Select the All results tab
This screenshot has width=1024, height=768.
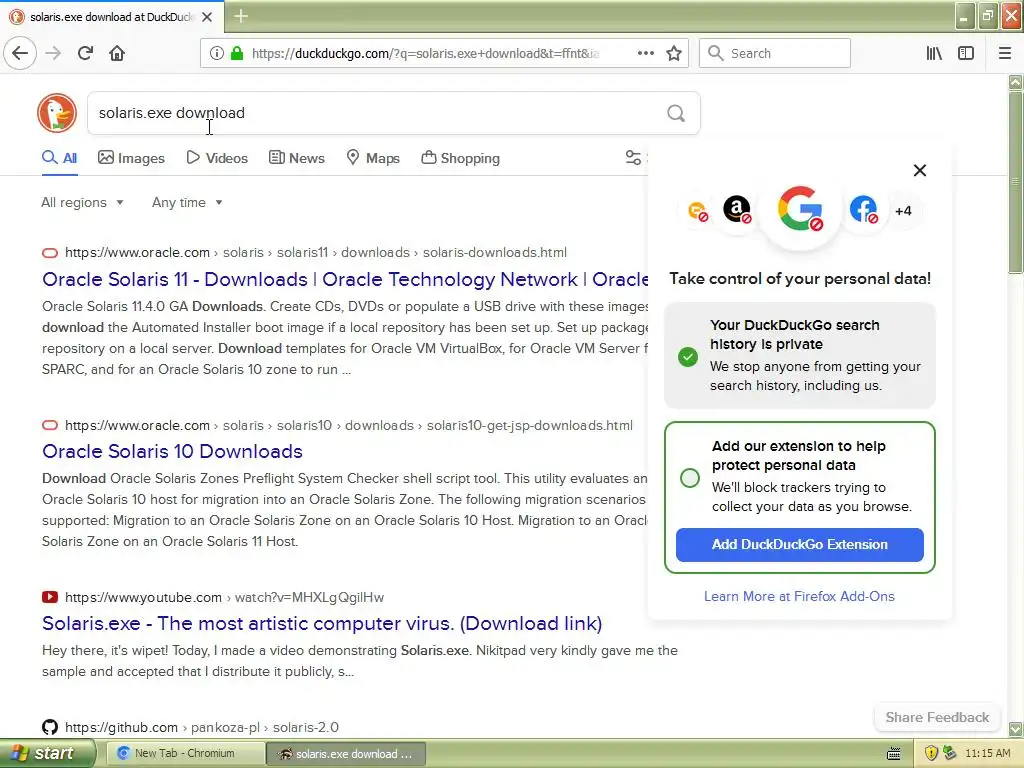59,158
